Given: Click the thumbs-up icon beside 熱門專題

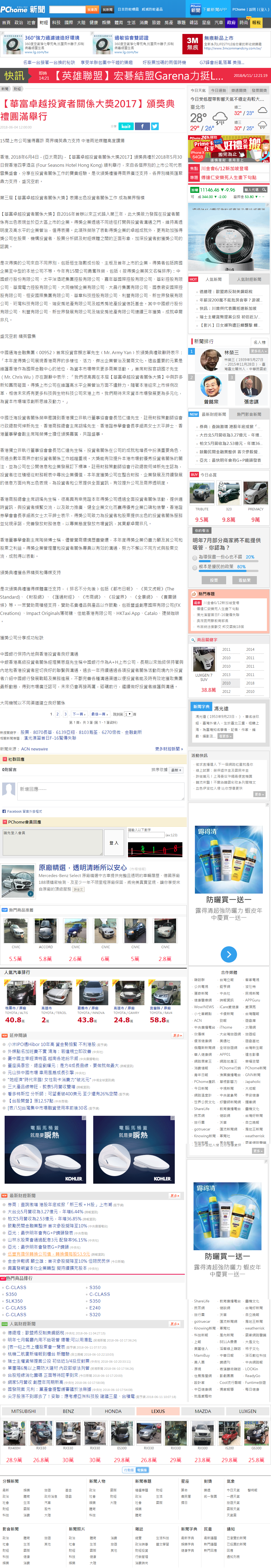Looking at the screenshot, I should (194, 593).
